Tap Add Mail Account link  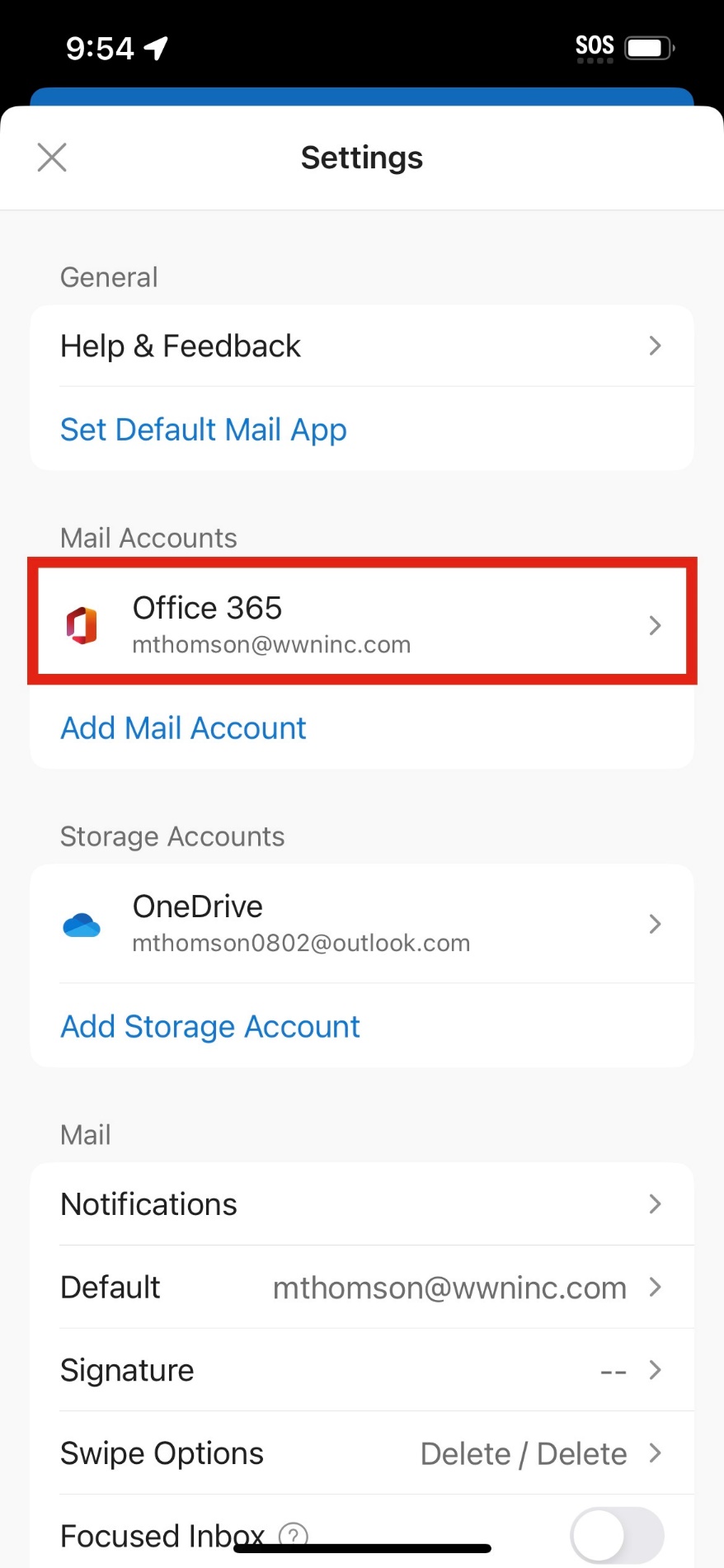(x=184, y=728)
